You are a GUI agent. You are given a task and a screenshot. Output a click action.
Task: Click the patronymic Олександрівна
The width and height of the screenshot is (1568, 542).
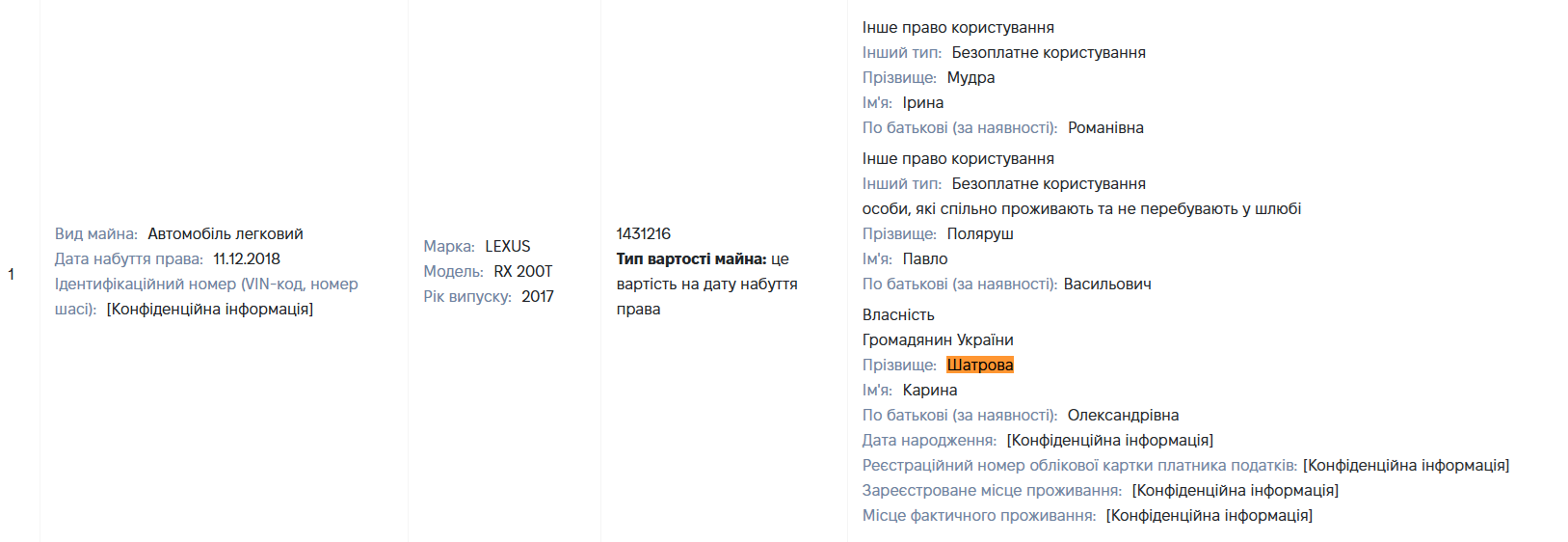coord(1123,415)
